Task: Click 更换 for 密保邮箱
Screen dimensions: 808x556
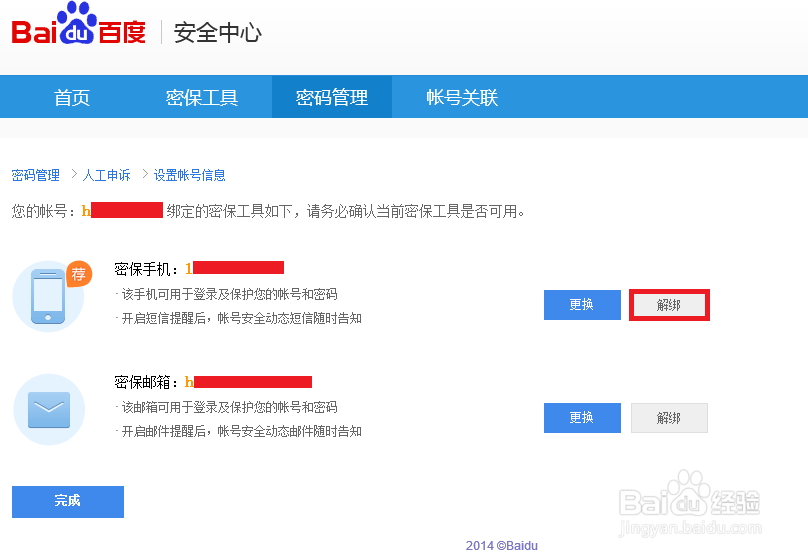Action: 582,417
